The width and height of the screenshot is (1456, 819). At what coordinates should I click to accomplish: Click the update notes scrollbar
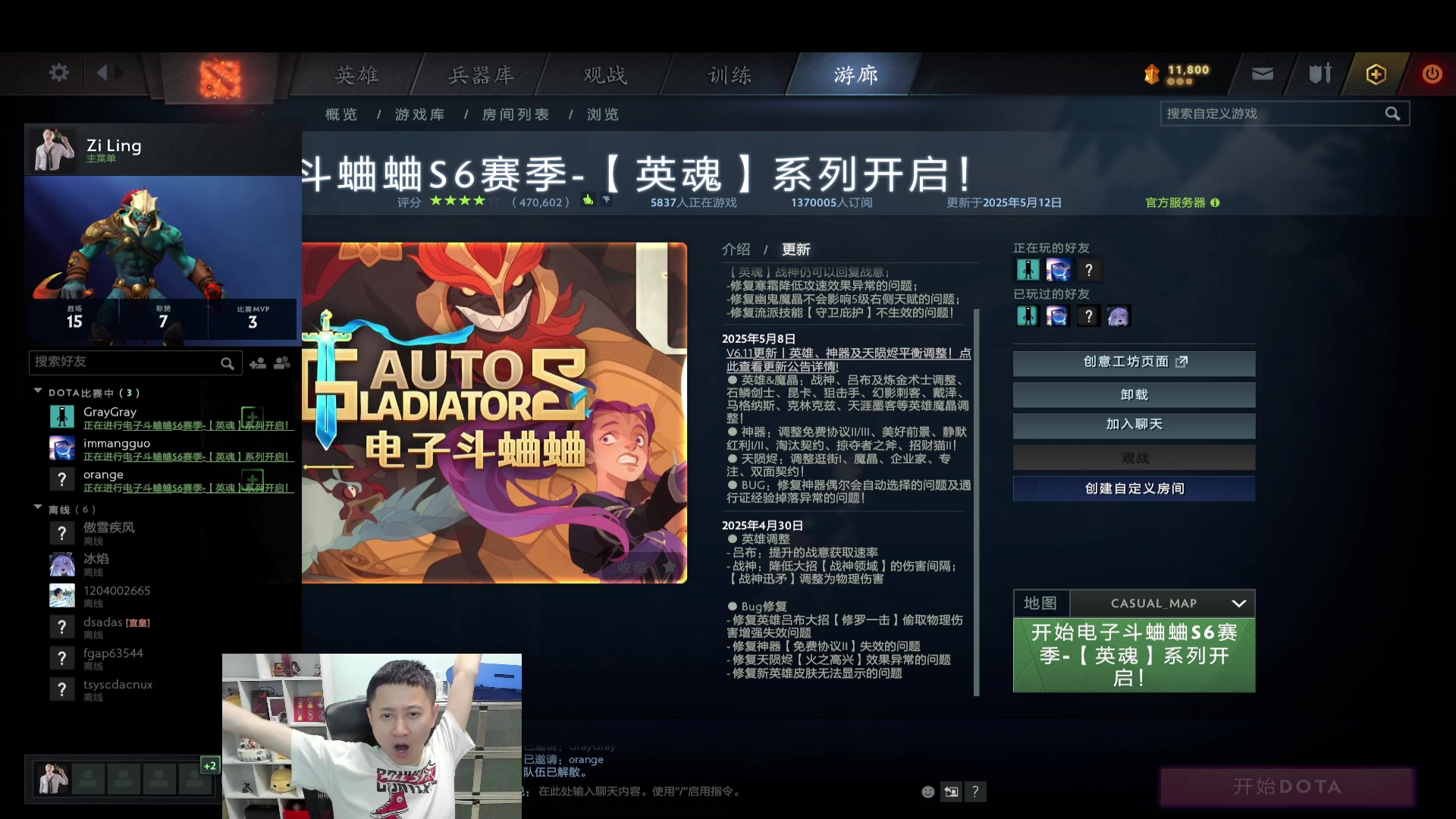coord(977,501)
